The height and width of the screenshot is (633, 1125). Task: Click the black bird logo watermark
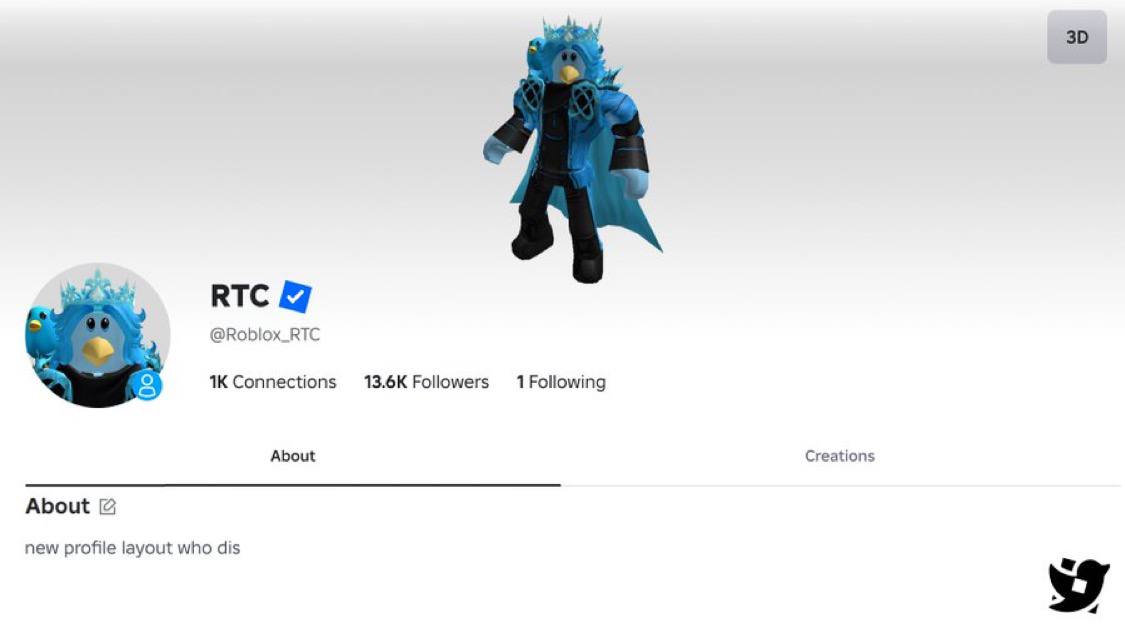point(1078,585)
